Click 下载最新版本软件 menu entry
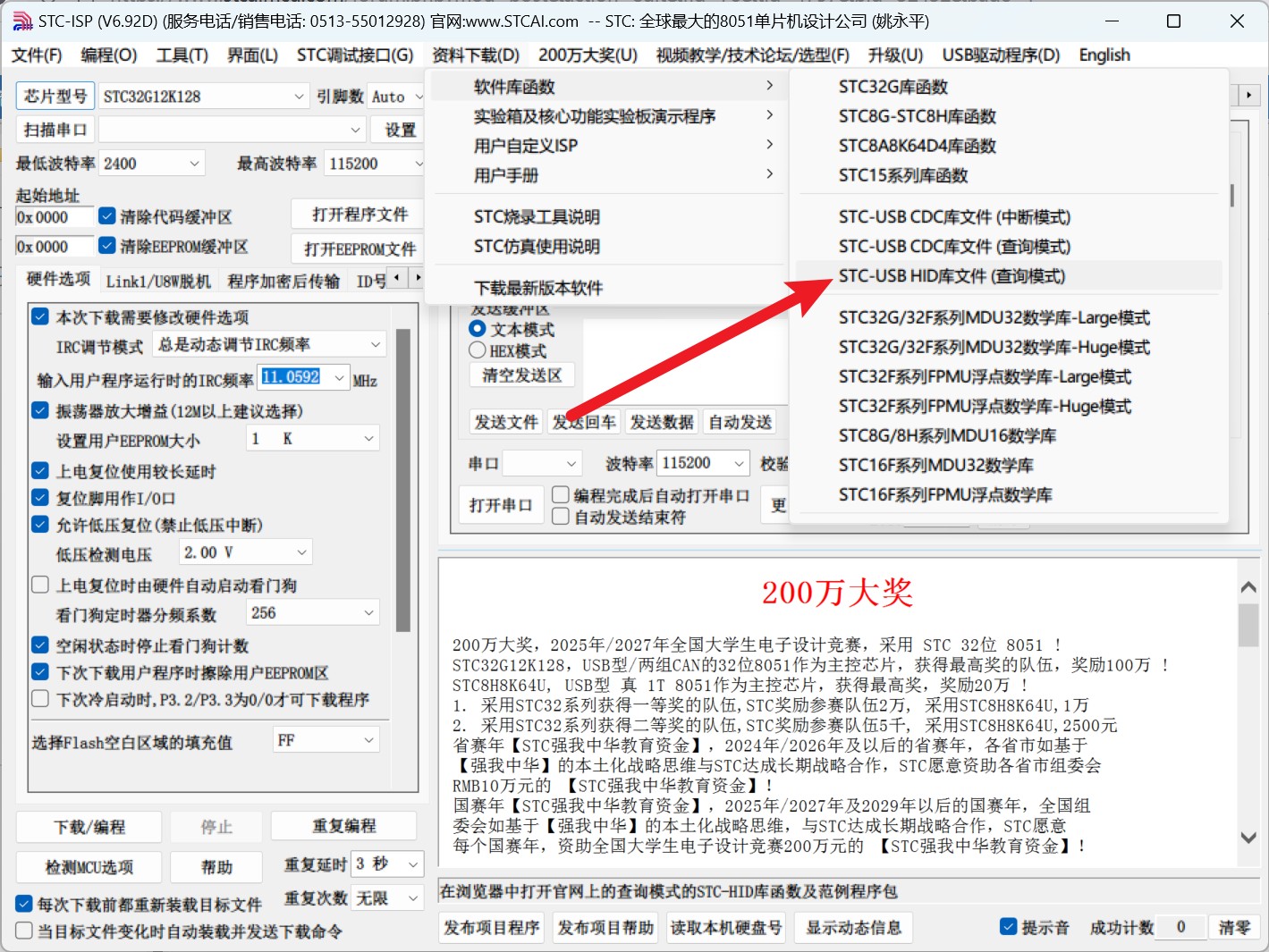1269x952 pixels. tap(606, 287)
